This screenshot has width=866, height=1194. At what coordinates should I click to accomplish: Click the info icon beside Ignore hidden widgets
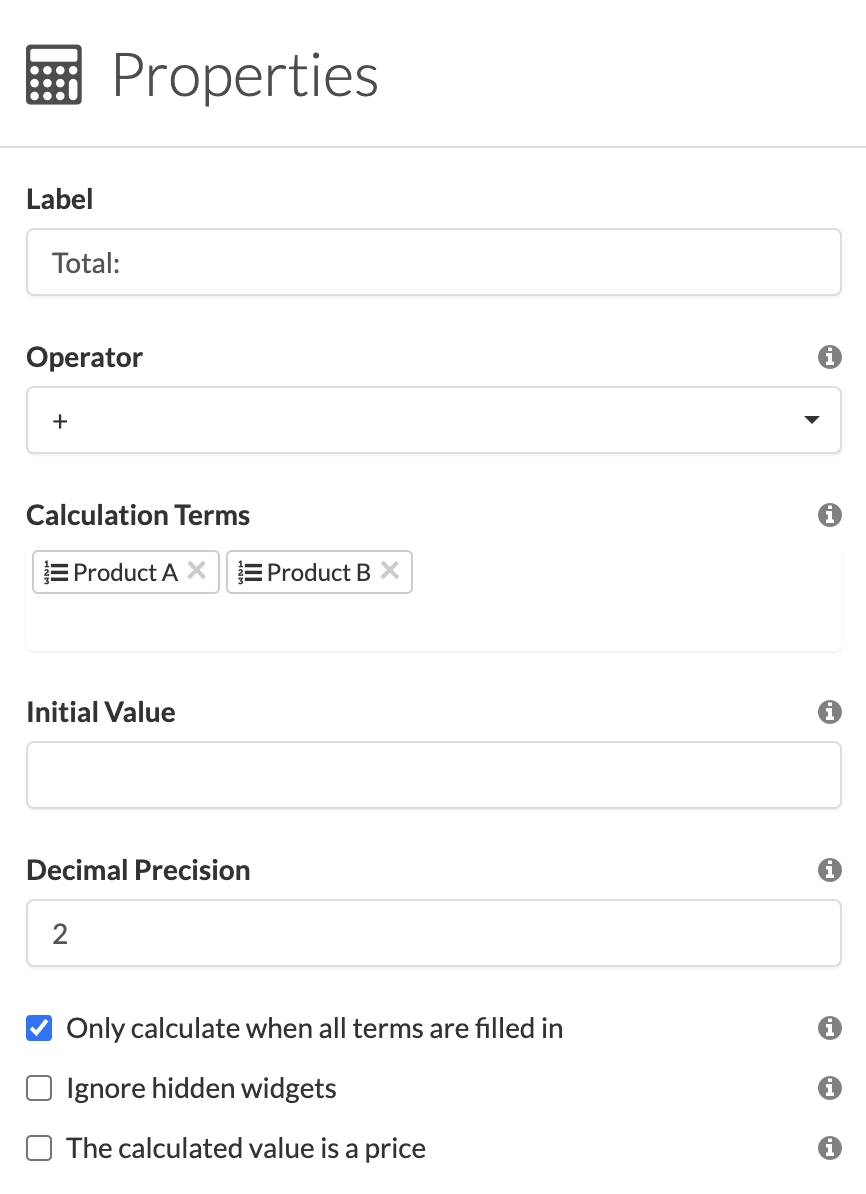(829, 1088)
